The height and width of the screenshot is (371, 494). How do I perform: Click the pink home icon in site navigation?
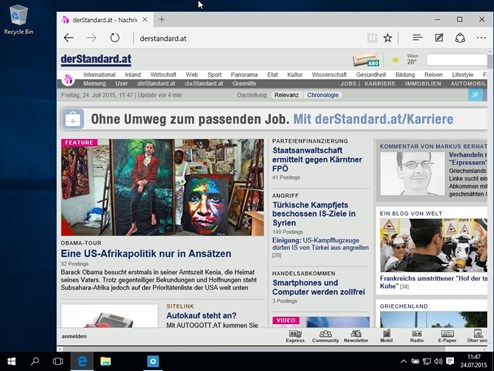pyautogui.click(x=68, y=79)
